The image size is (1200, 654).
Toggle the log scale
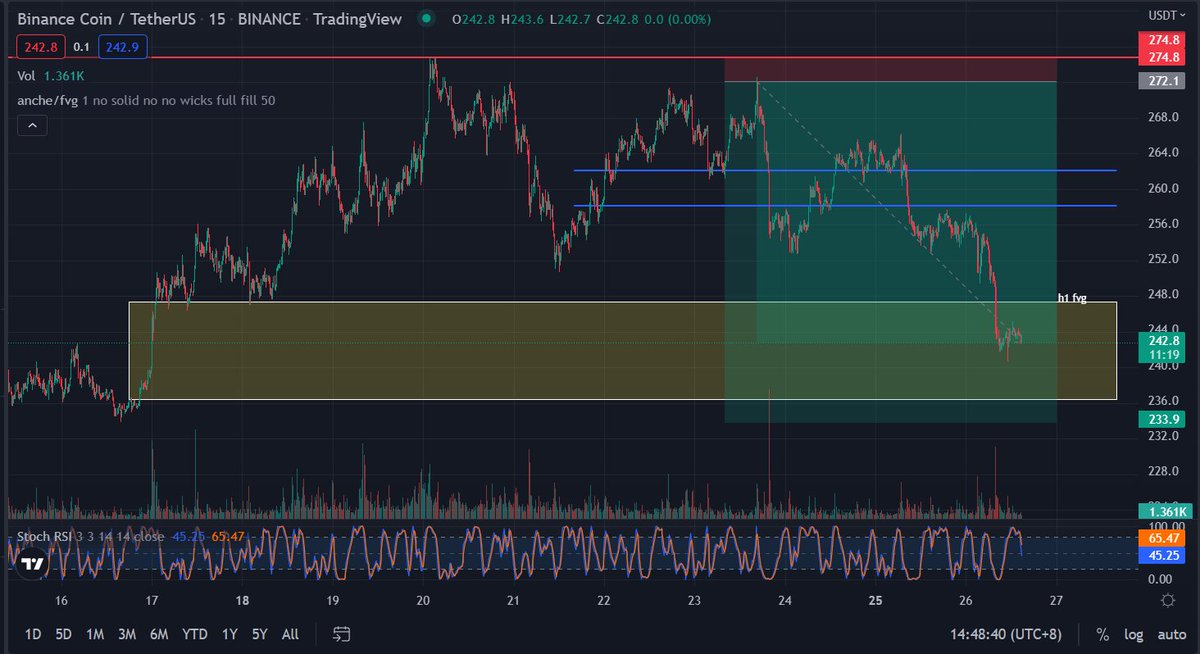point(1133,634)
